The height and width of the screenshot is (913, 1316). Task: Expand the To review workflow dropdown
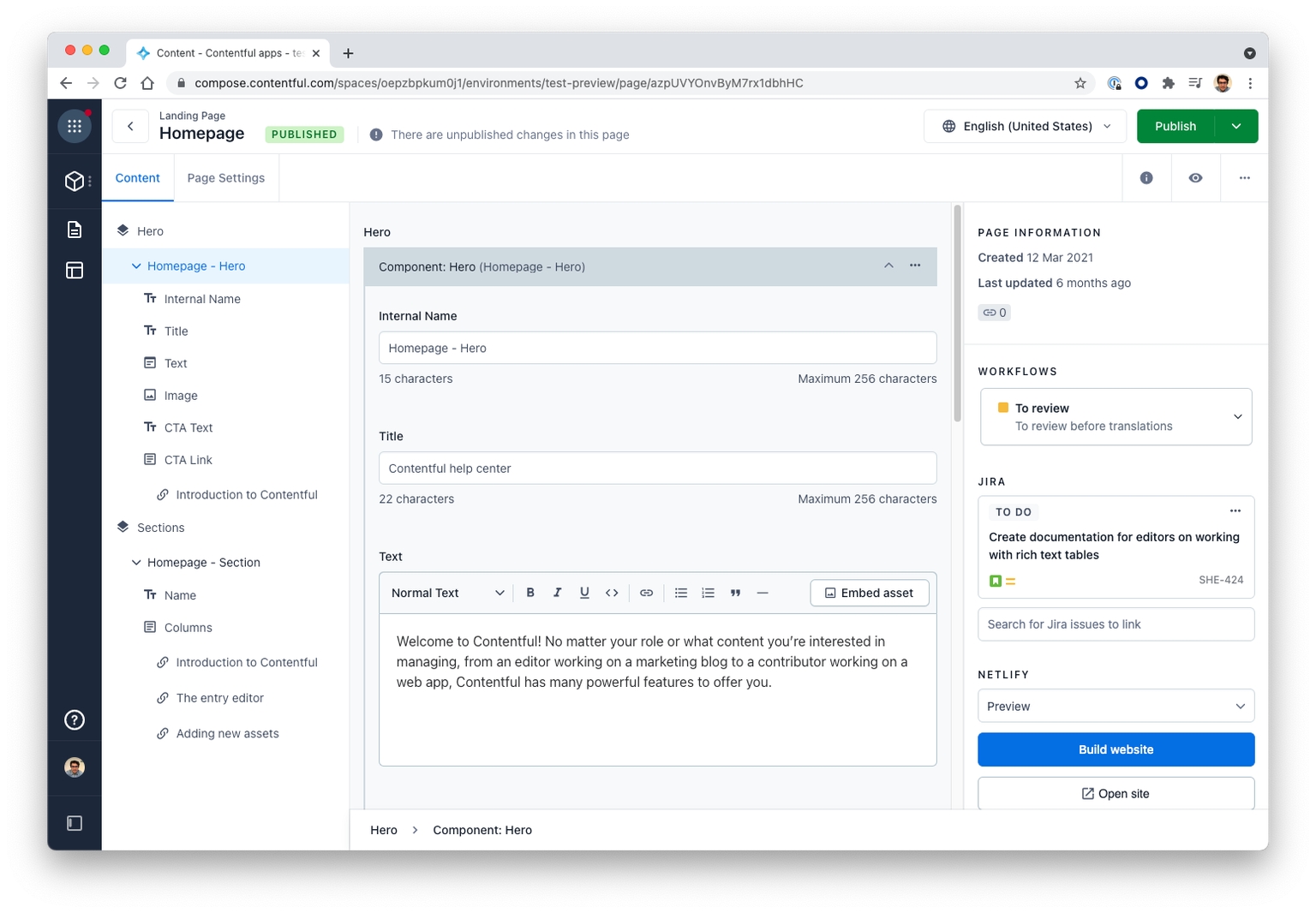(1116, 417)
